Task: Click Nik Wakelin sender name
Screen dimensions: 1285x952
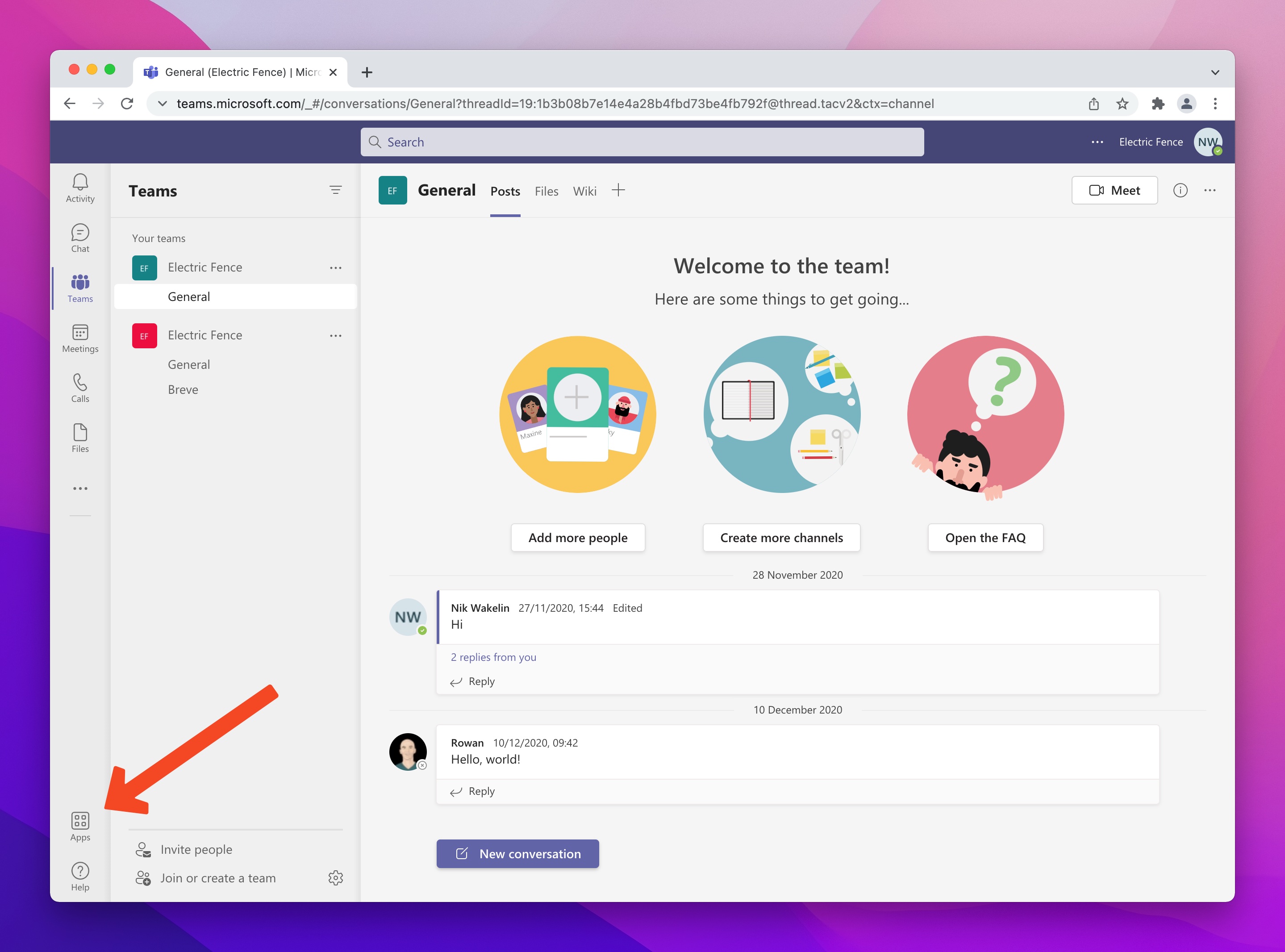Action: (x=480, y=608)
